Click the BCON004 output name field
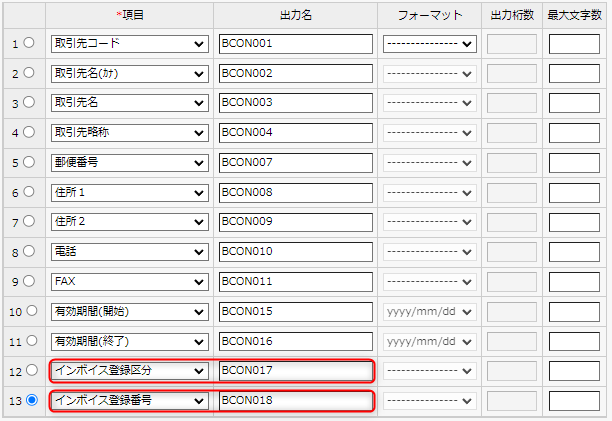Image resolution: width=612 pixels, height=421 pixels. [295, 132]
